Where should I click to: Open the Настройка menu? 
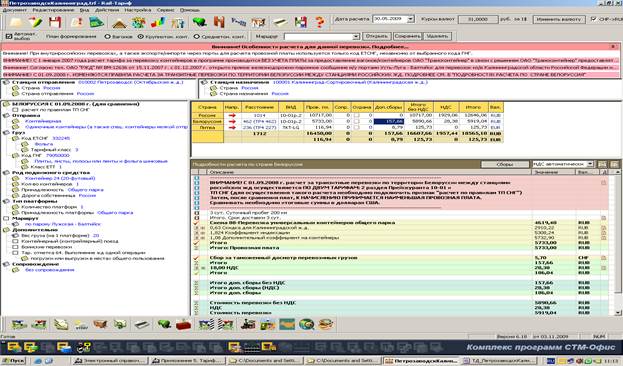(137, 10)
